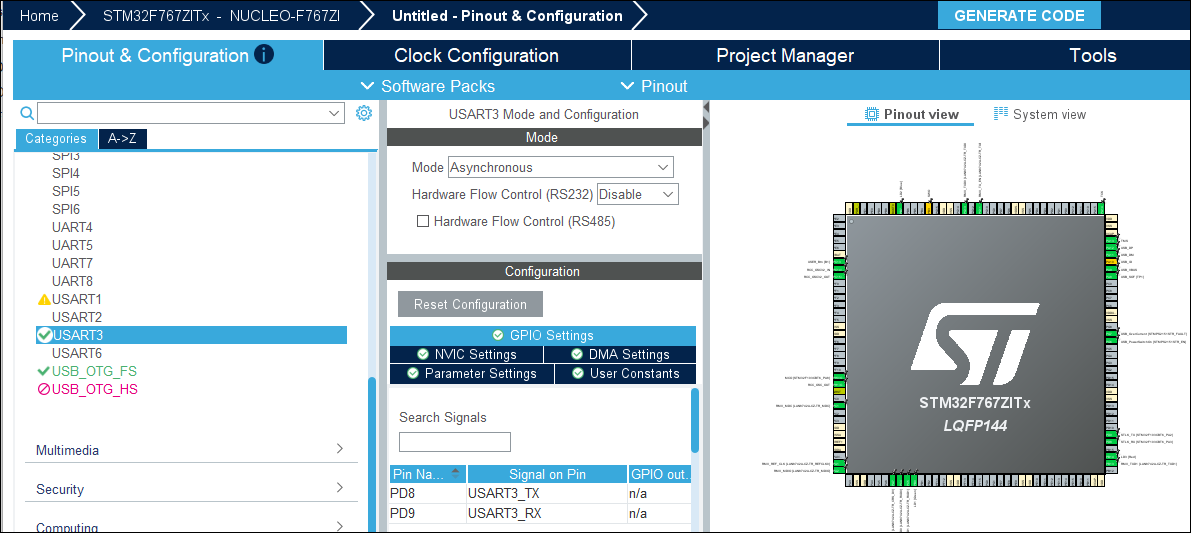This screenshot has width=1191, height=533.
Task: Switch to the A->Z sorting tab
Action: tap(122, 138)
